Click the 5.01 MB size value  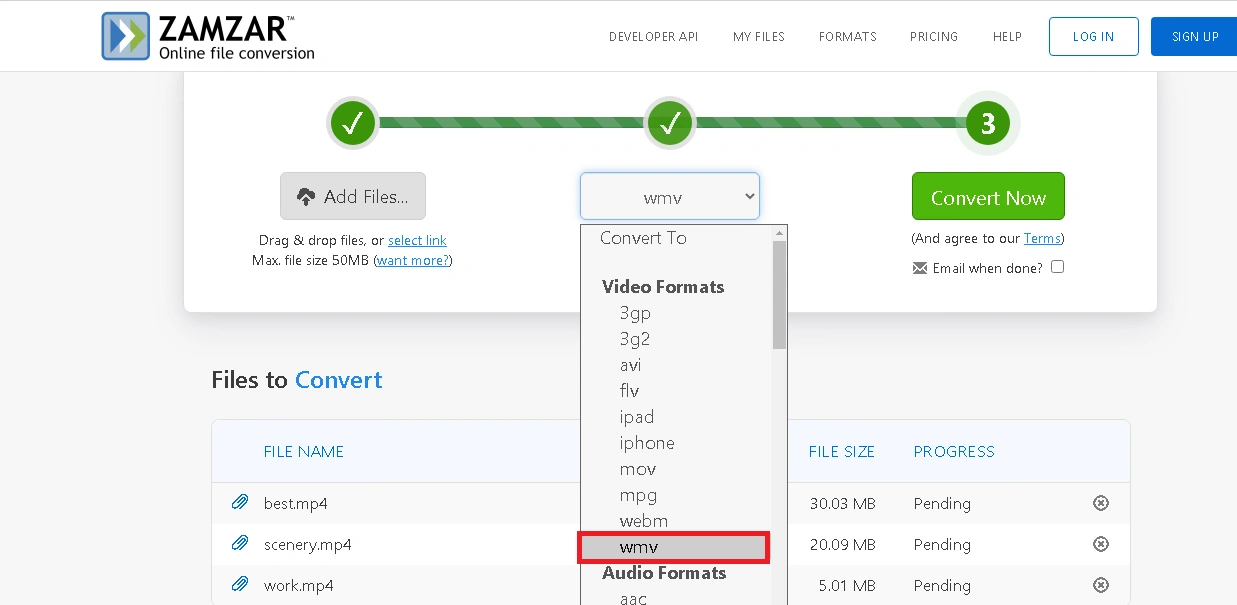pos(846,585)
